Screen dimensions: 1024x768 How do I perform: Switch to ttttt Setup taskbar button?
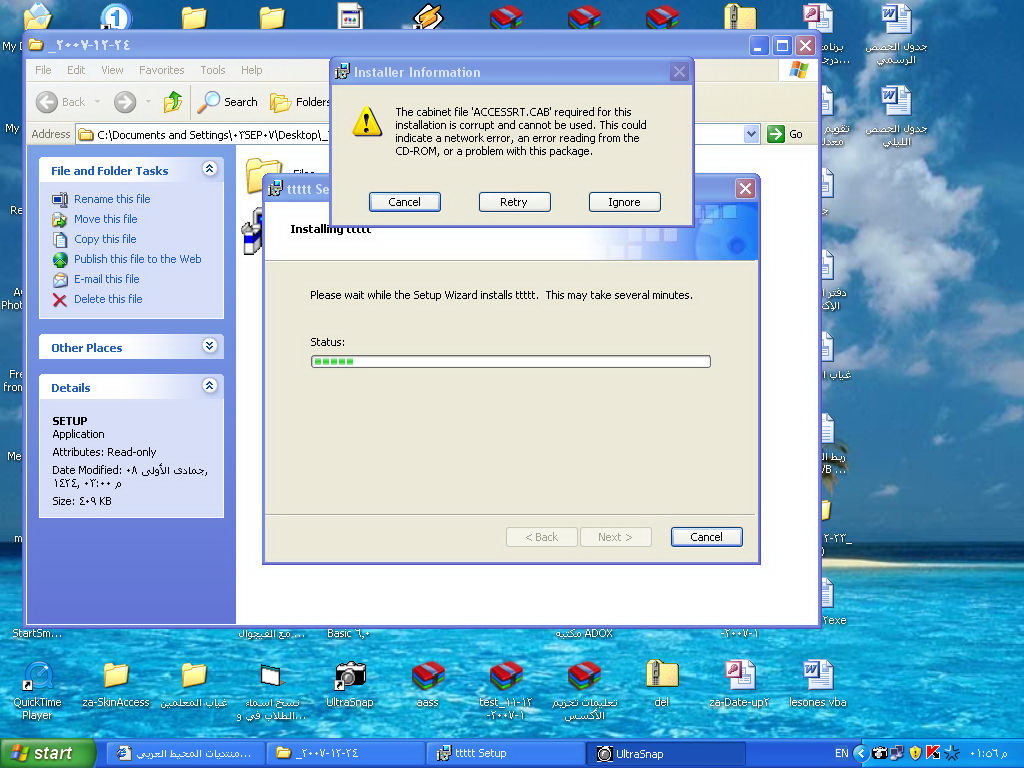pos(505,754)
